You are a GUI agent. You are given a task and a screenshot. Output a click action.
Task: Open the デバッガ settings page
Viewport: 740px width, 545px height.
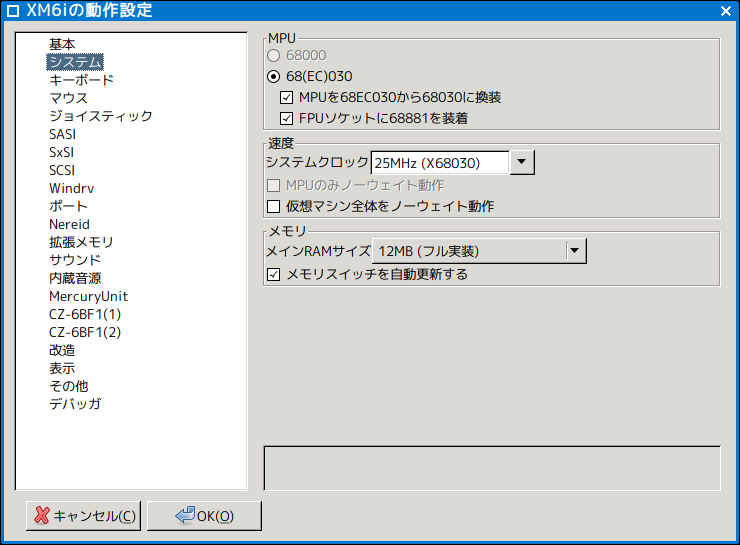click(x=75, y=404)
